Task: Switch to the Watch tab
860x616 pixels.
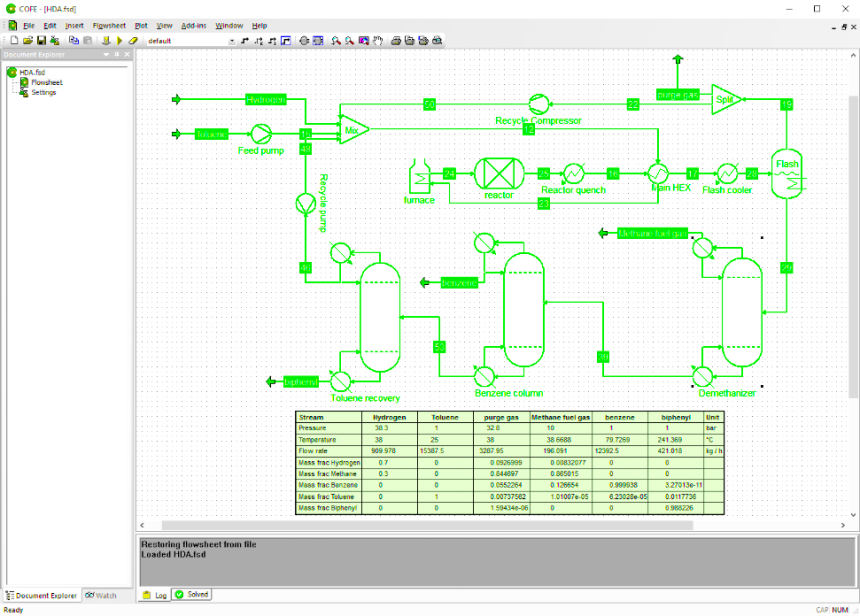Action: (101, 595)
